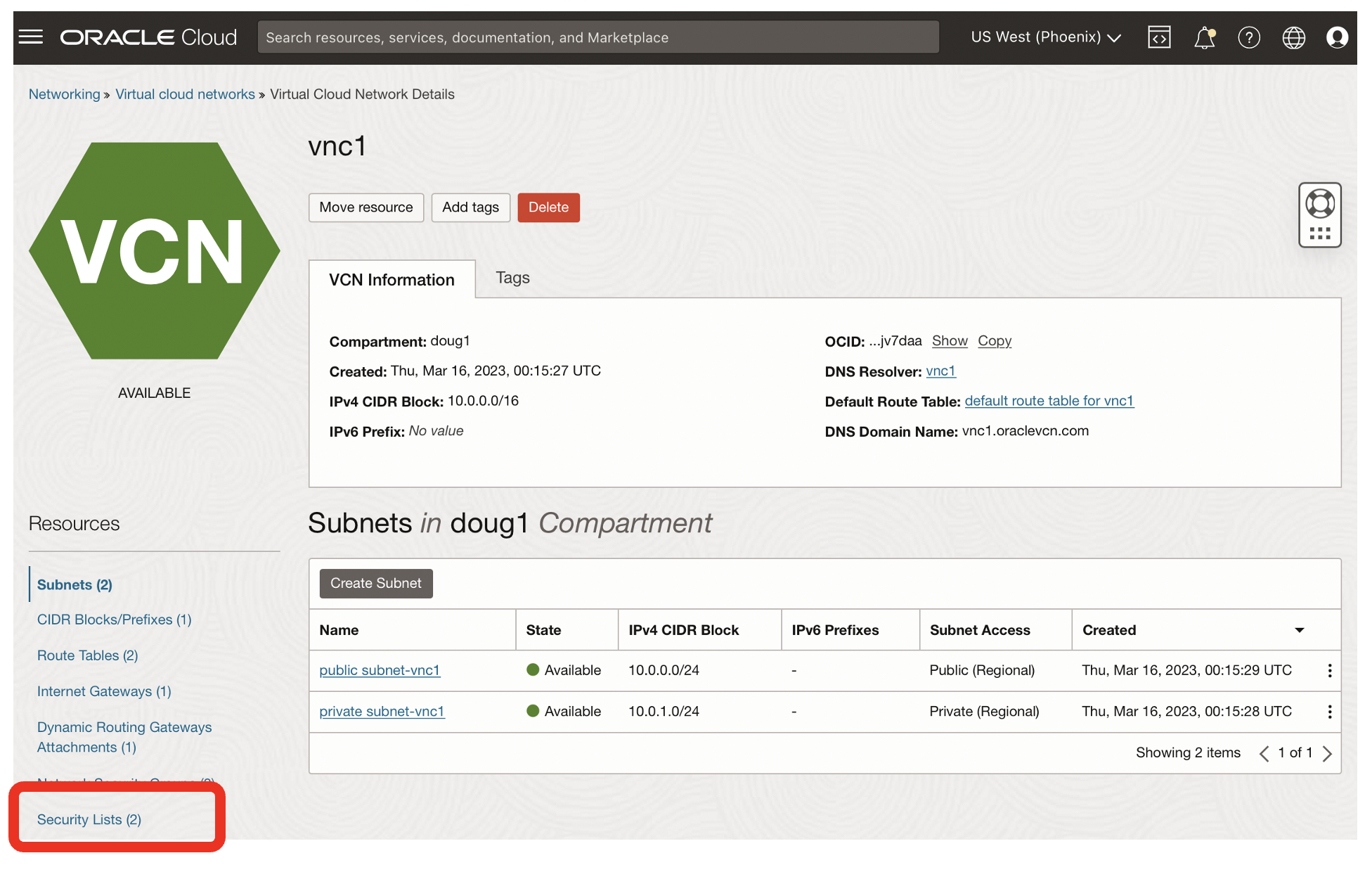The image size is (1372, 872).
Task: Click the search resources input field
Action: click(x=597, y=37)
